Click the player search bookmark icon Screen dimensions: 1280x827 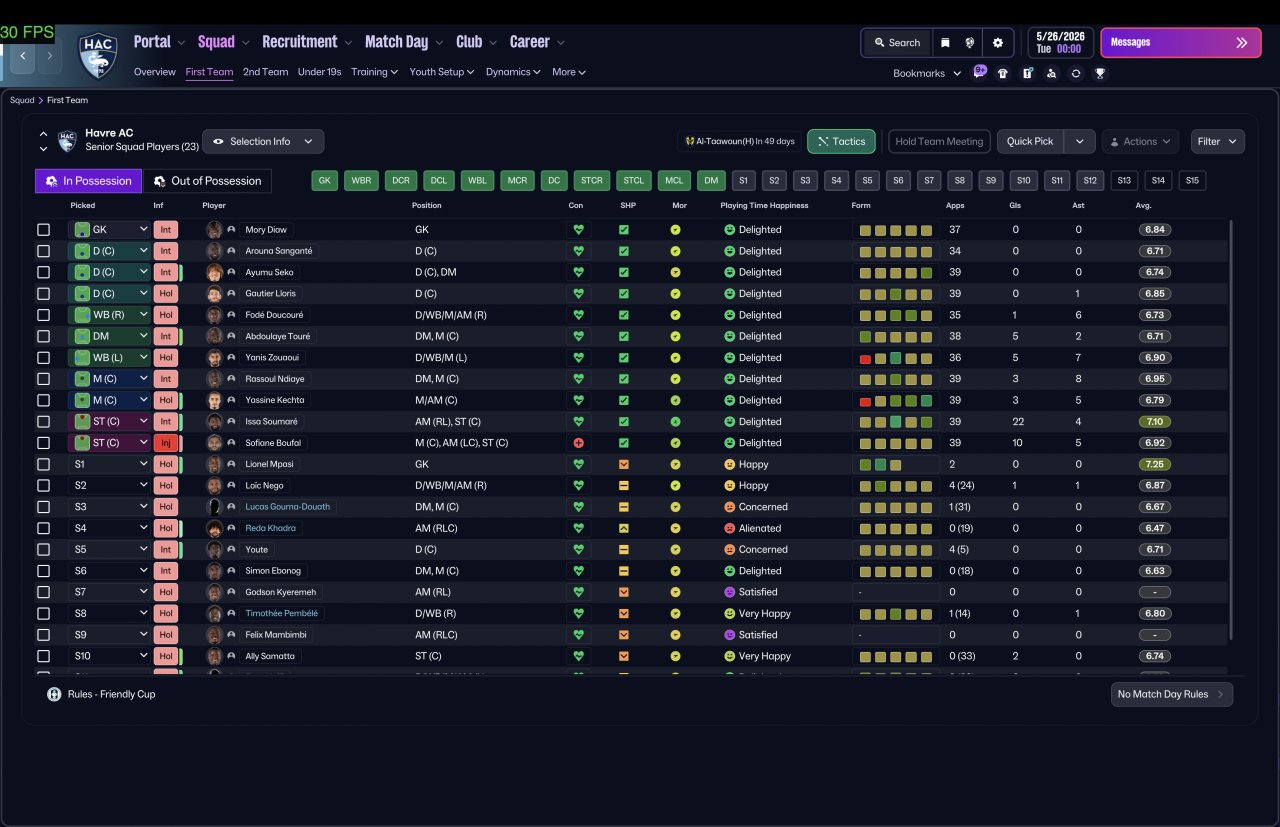[x=1051, y=73]
